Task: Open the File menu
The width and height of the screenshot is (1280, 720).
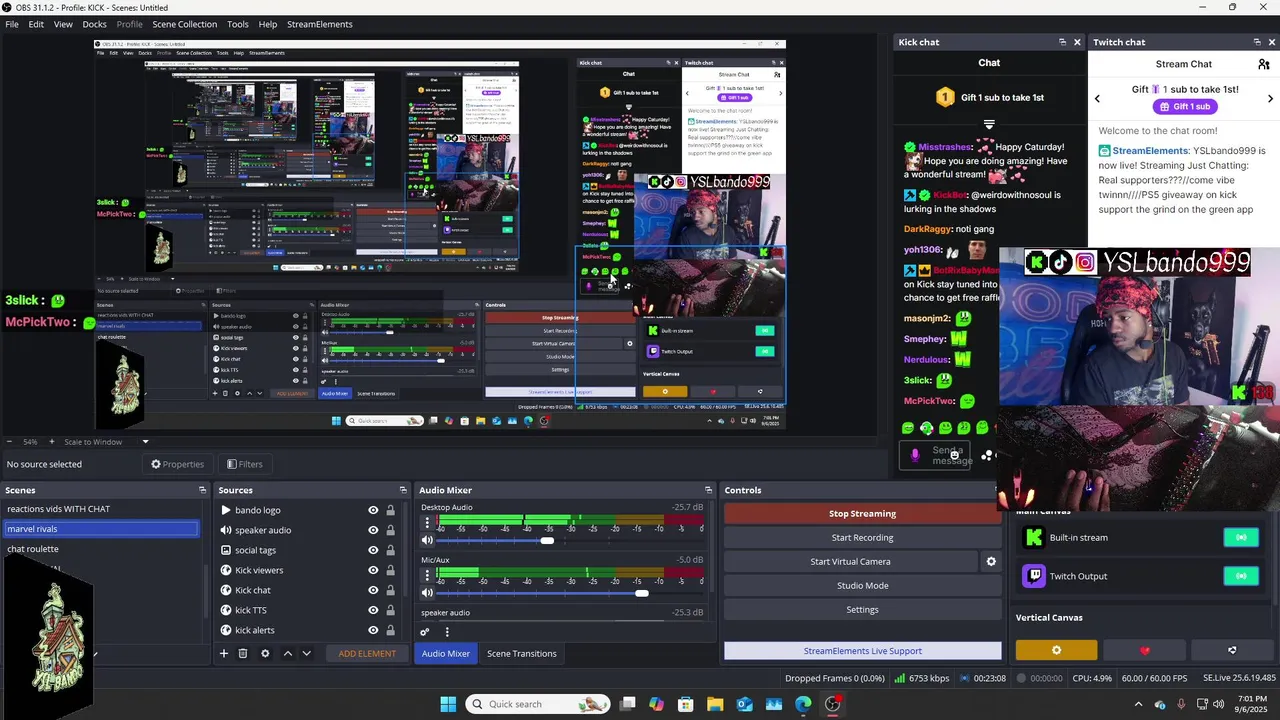Action: (12, 24)
